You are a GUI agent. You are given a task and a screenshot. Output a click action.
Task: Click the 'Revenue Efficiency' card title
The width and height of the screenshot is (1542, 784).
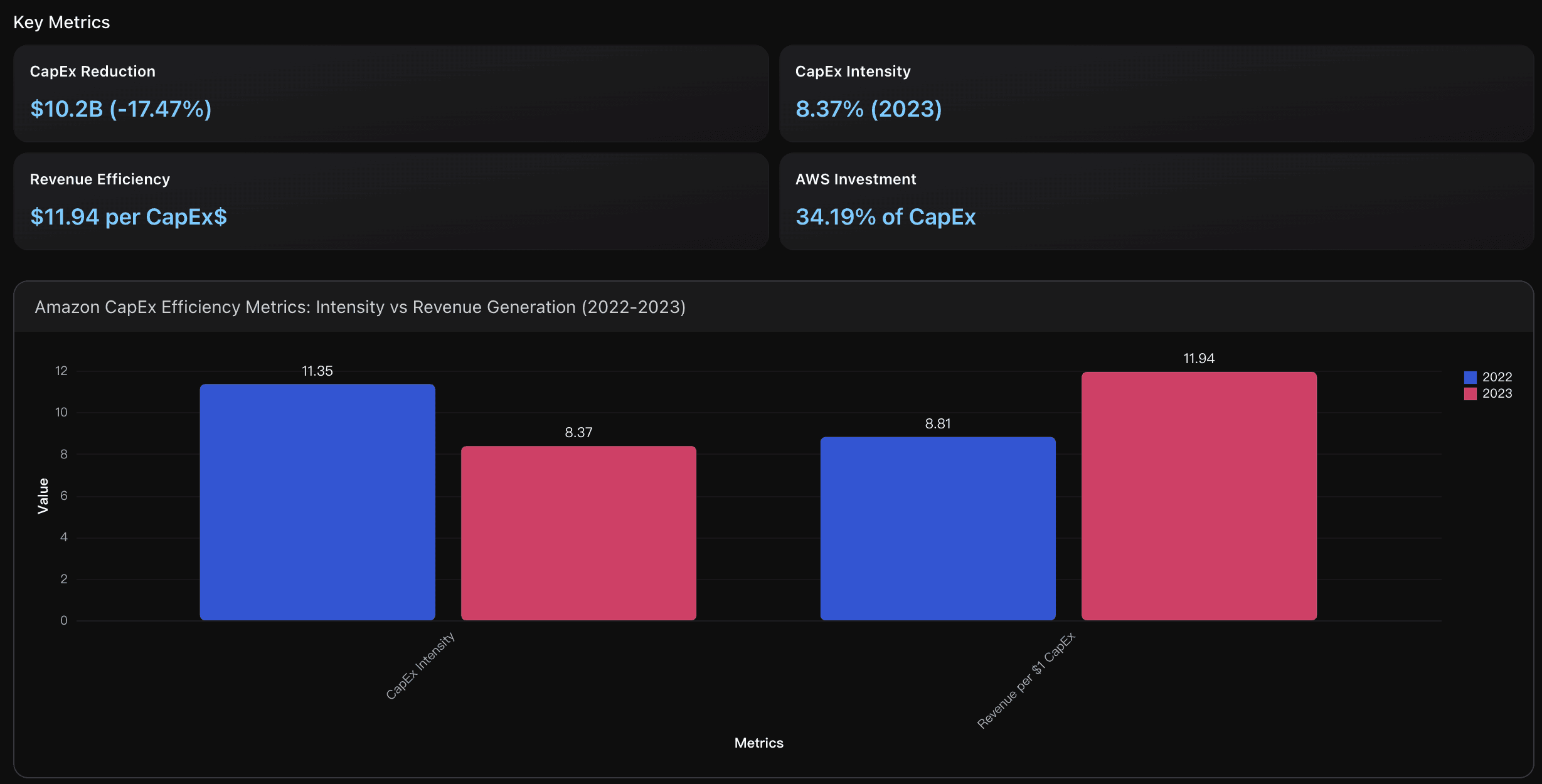100,179
